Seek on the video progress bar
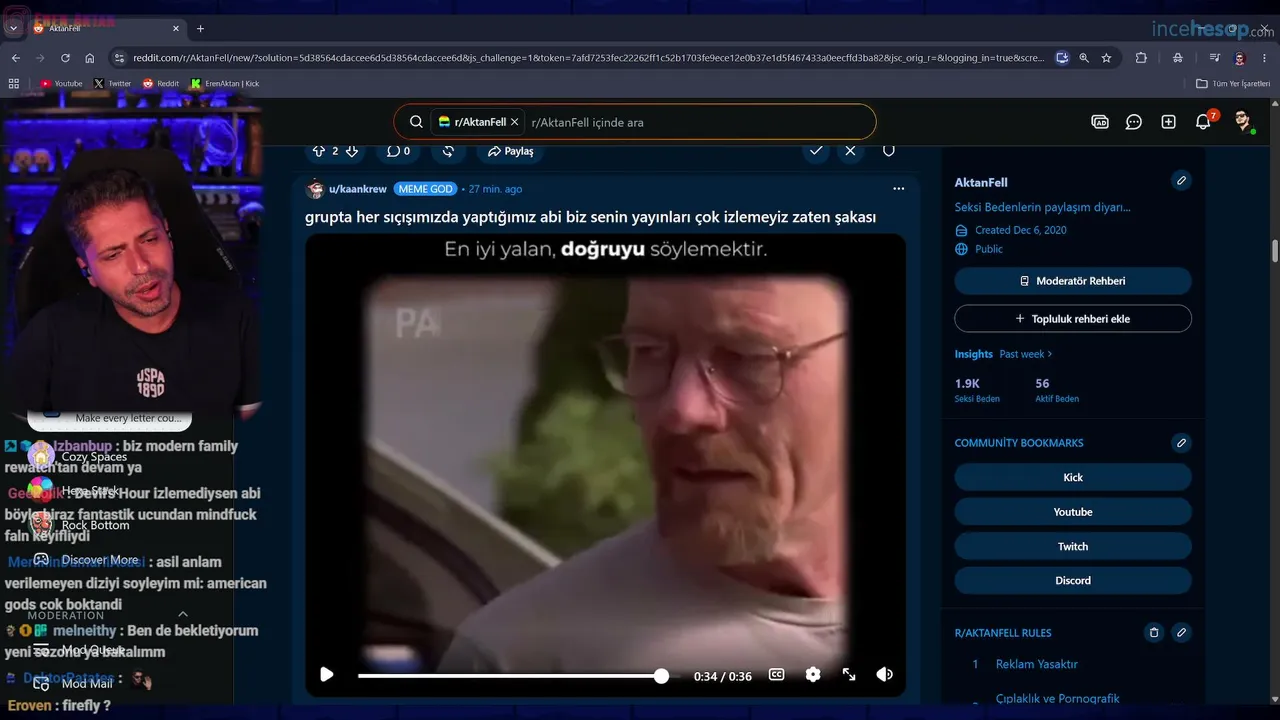This screenshot has height=720, width=1280. pos(513,676)
